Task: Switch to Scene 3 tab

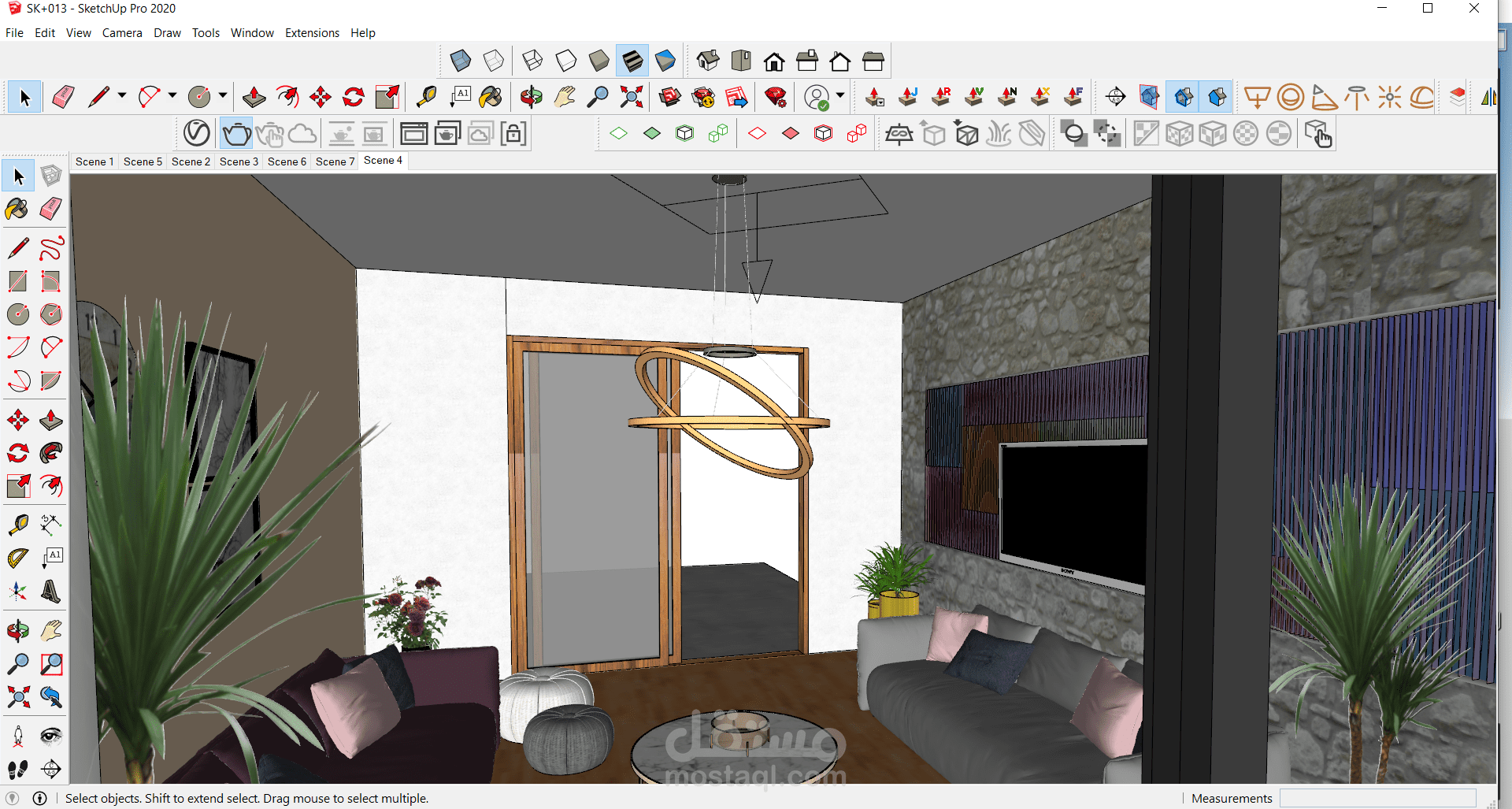Action: 239,161
